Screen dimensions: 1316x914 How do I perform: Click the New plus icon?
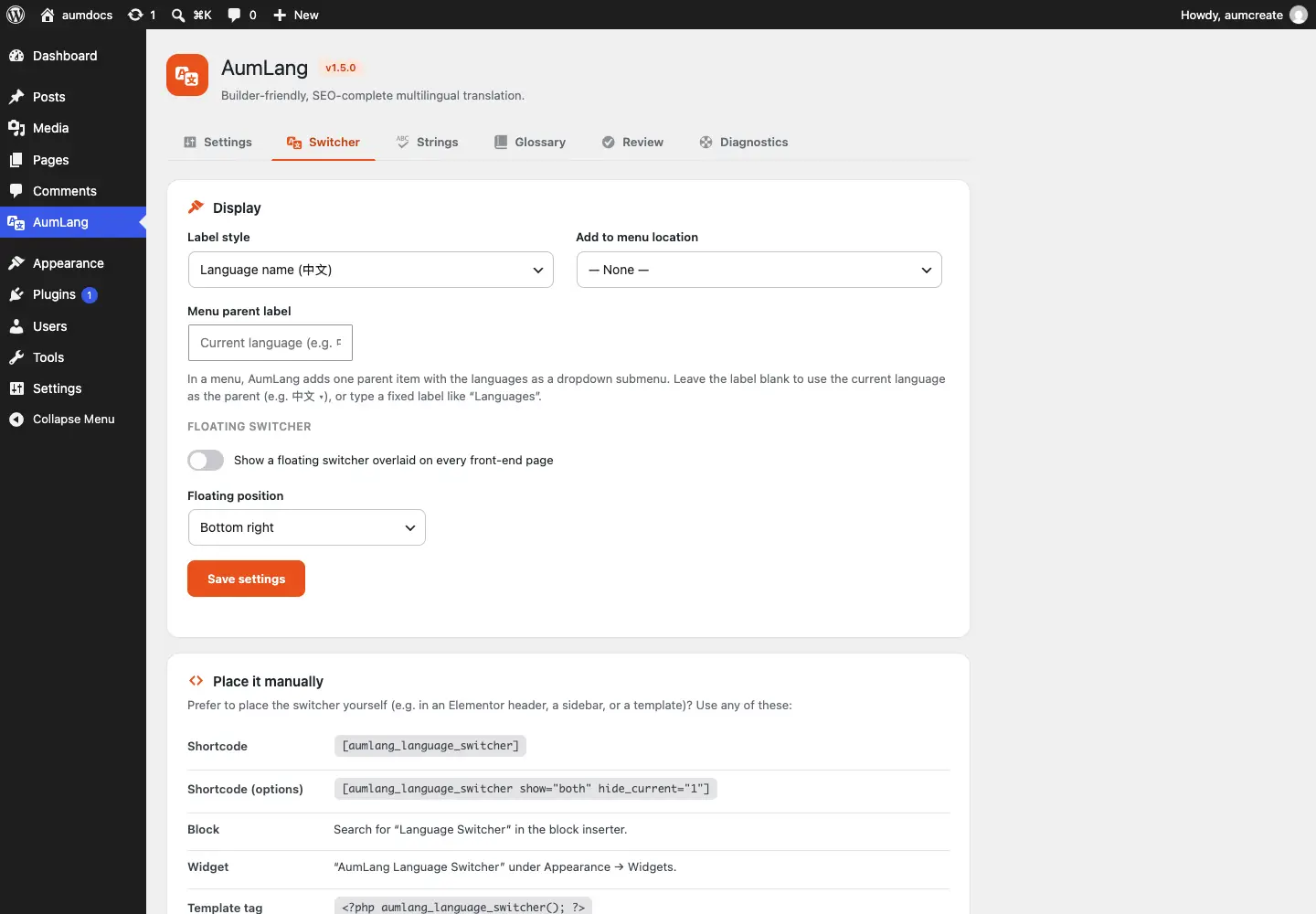pos(280,15)
